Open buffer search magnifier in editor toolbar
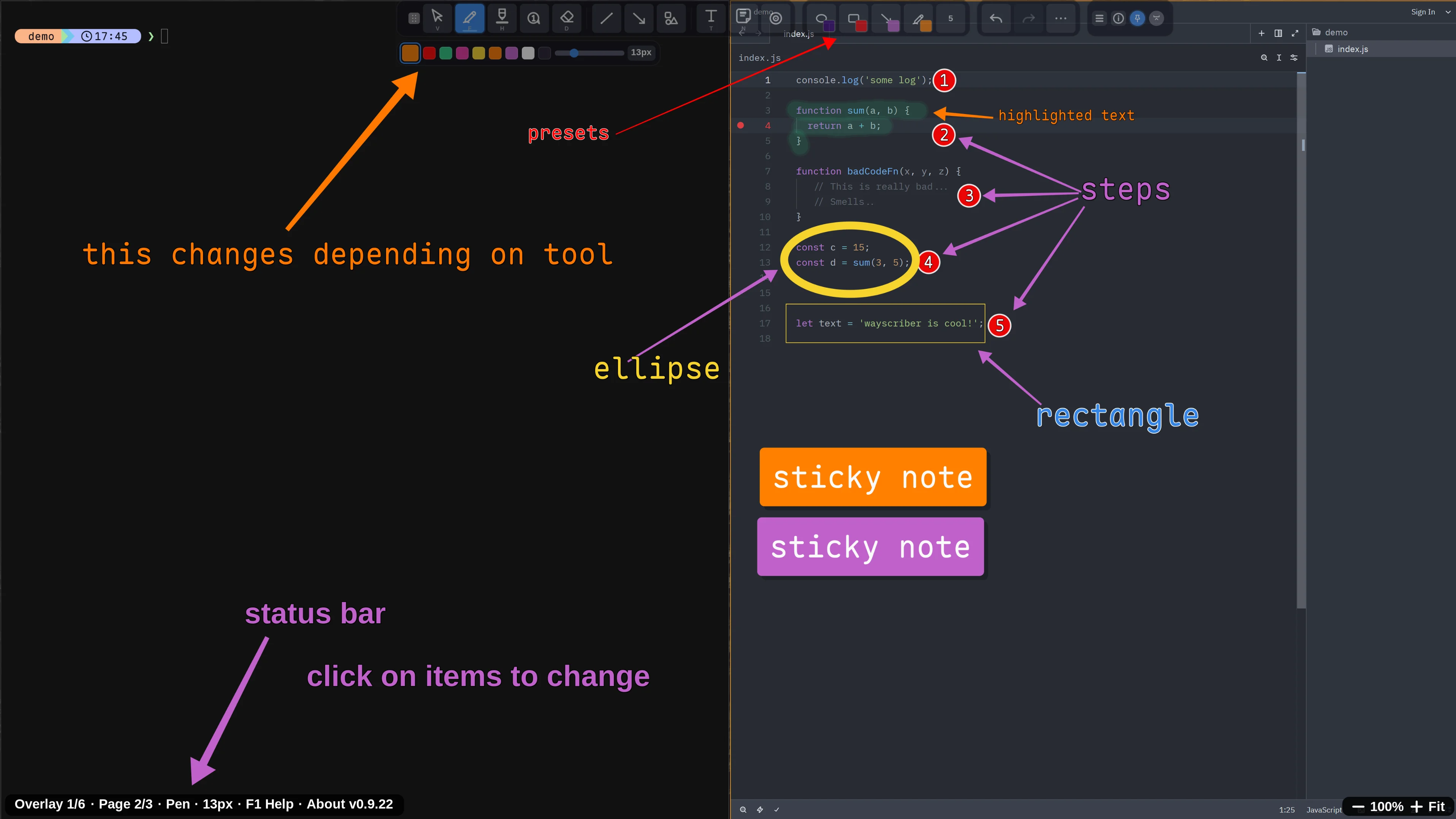This screenshot has height=819, width=1456. tap(1264, 58)
